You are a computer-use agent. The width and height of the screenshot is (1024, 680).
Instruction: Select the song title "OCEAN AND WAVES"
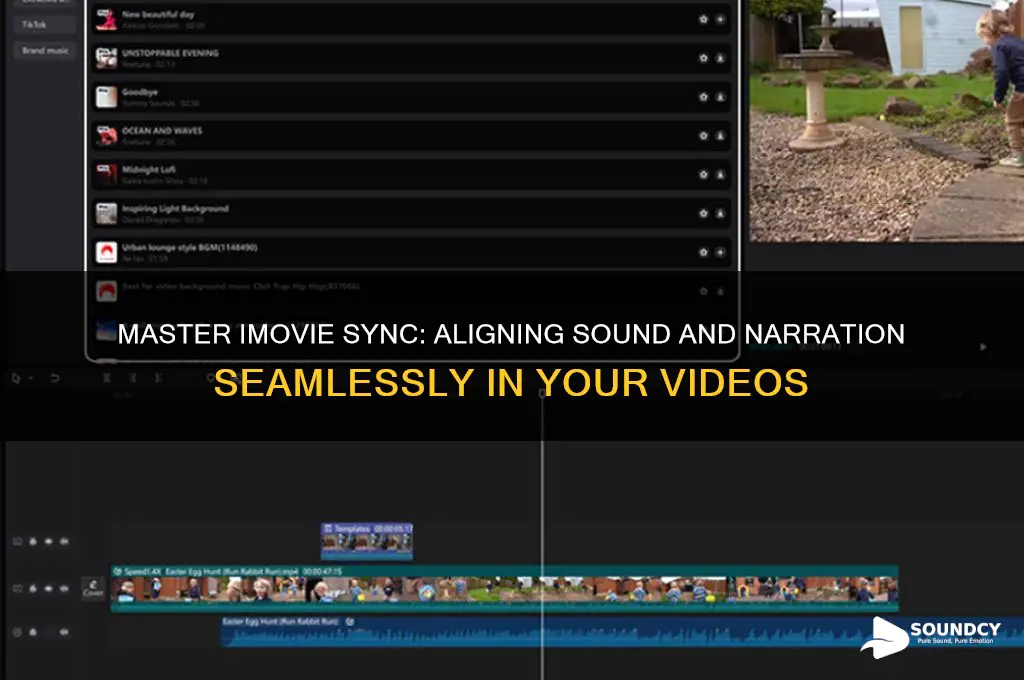click(x=162, y=131)
